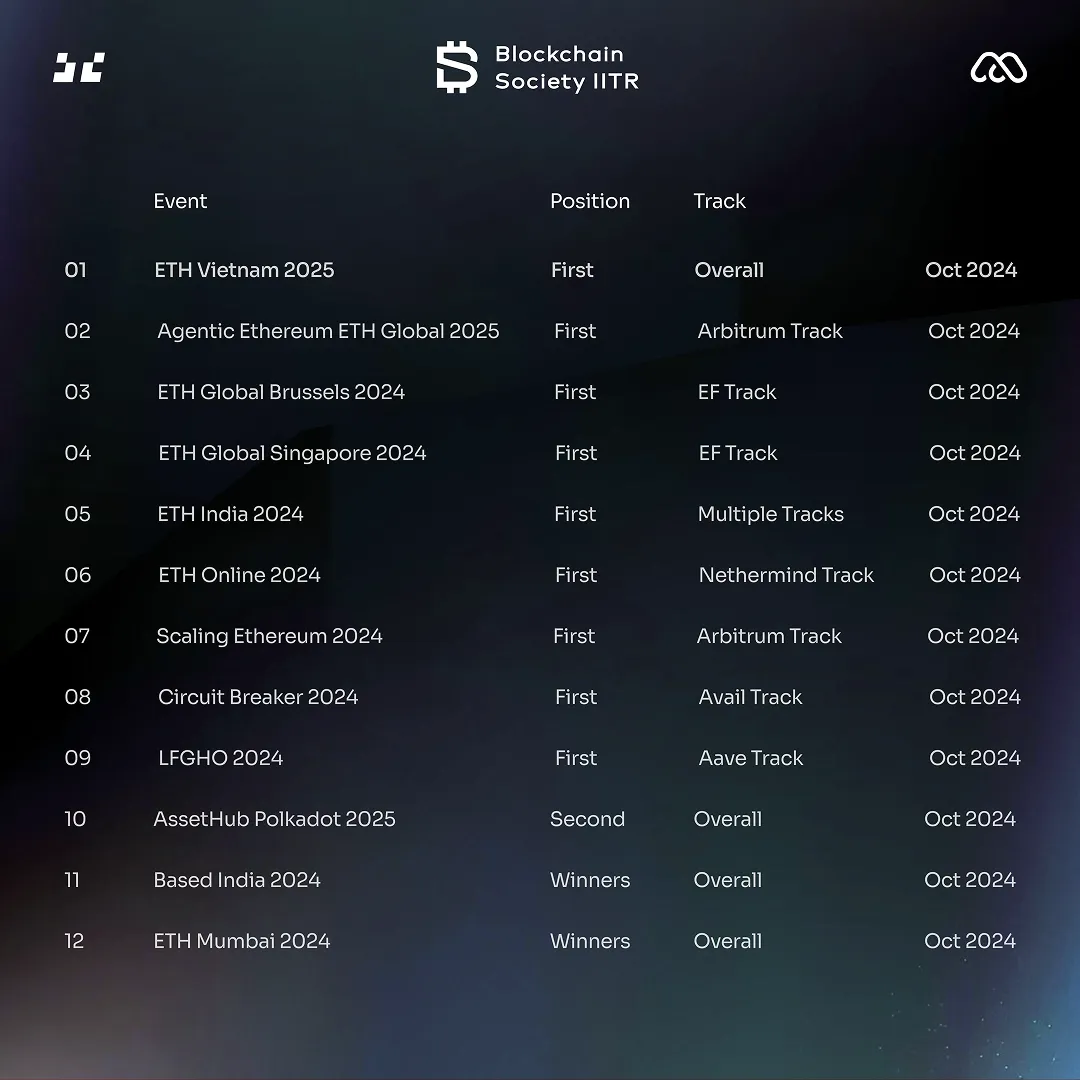This screenshot has width=1080, height=1080.
Task: Click Overall track in AssetHub Polkadot row
Action: [727, 819]
